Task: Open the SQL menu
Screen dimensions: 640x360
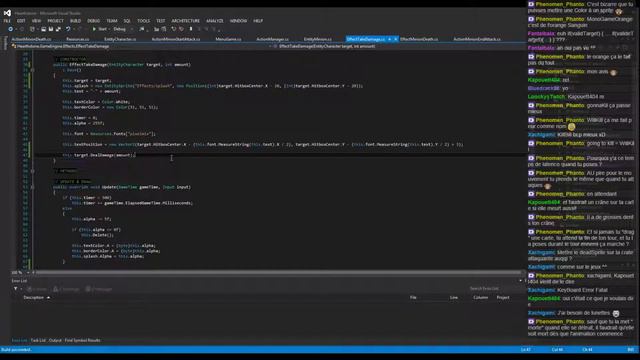Action: (x=127, y=21)
